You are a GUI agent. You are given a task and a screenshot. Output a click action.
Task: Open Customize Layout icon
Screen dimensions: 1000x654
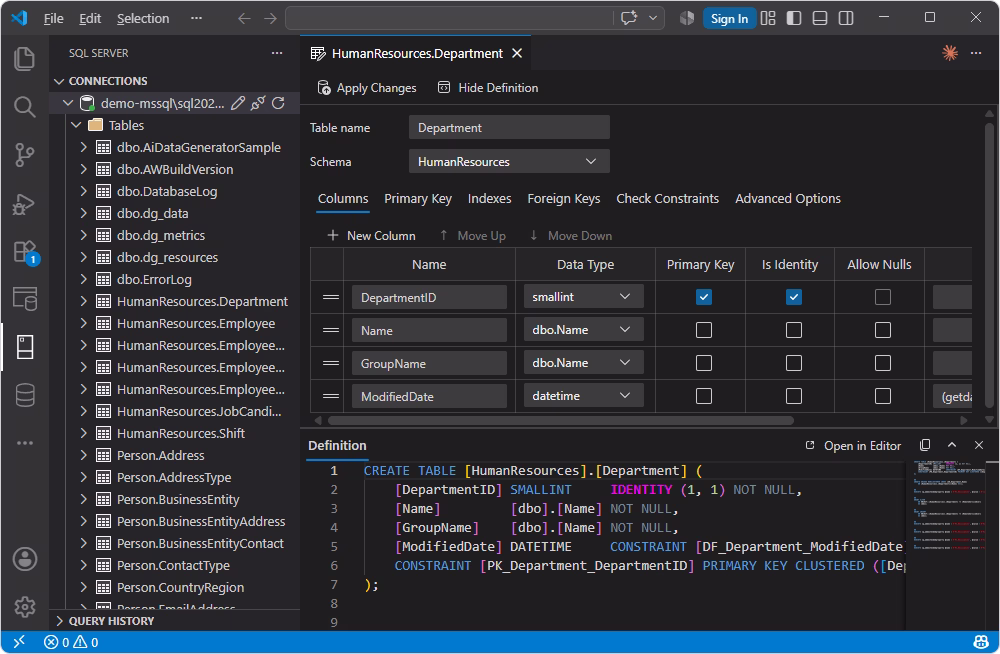pos(768,18)
